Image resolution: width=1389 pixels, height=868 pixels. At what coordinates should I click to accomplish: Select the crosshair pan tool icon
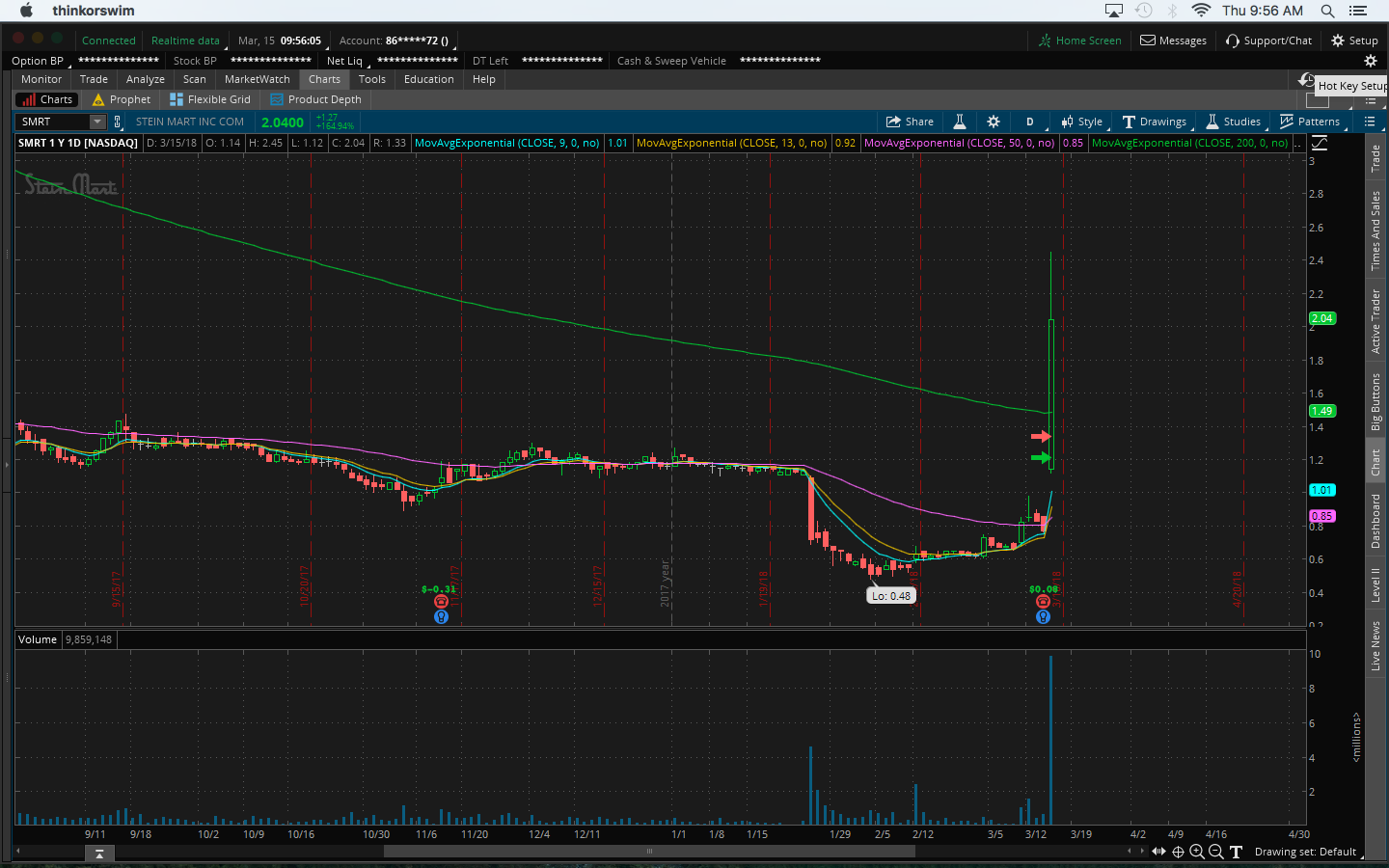click(1178, 852)
